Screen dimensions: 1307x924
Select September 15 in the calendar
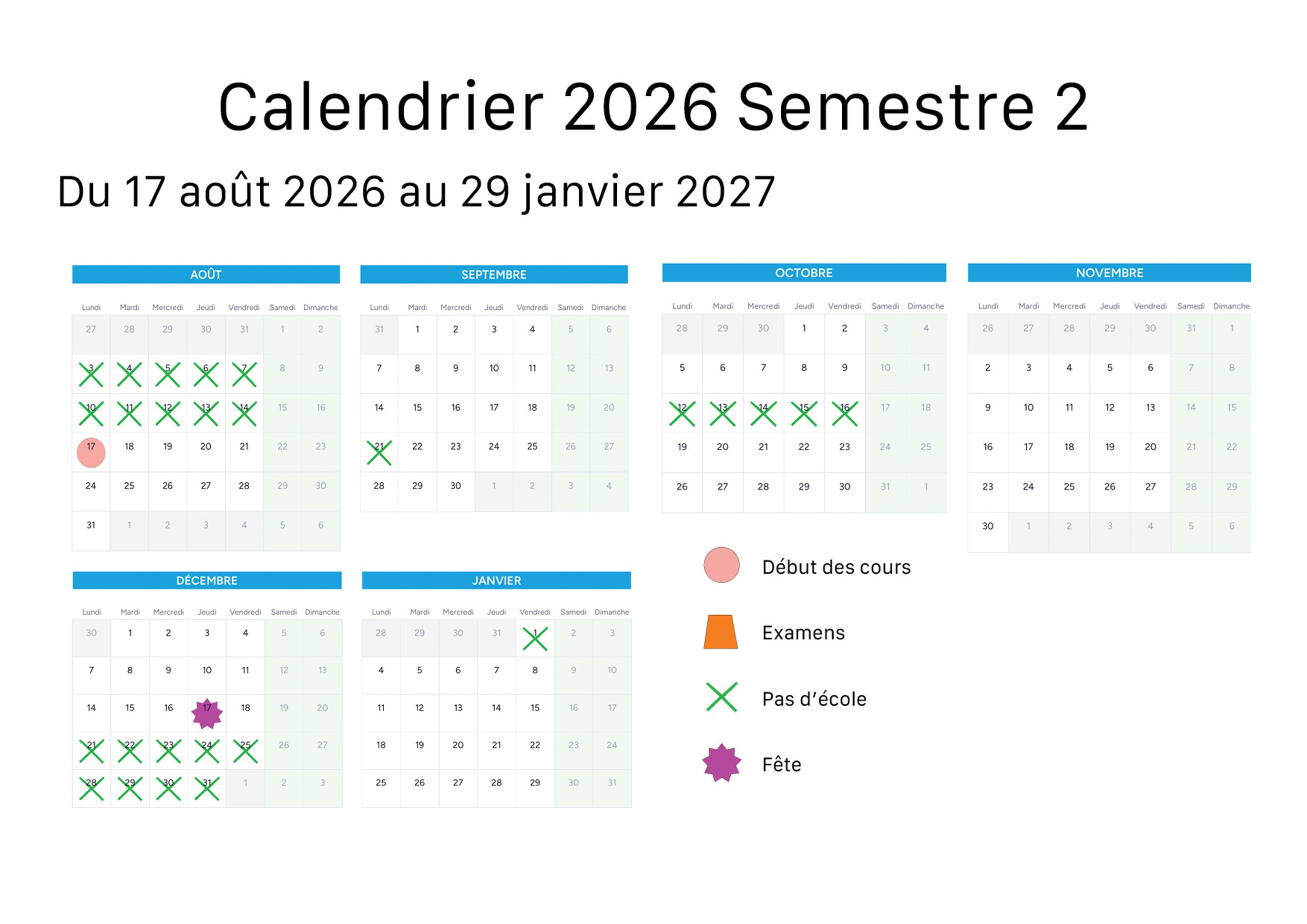coord(417,408)
